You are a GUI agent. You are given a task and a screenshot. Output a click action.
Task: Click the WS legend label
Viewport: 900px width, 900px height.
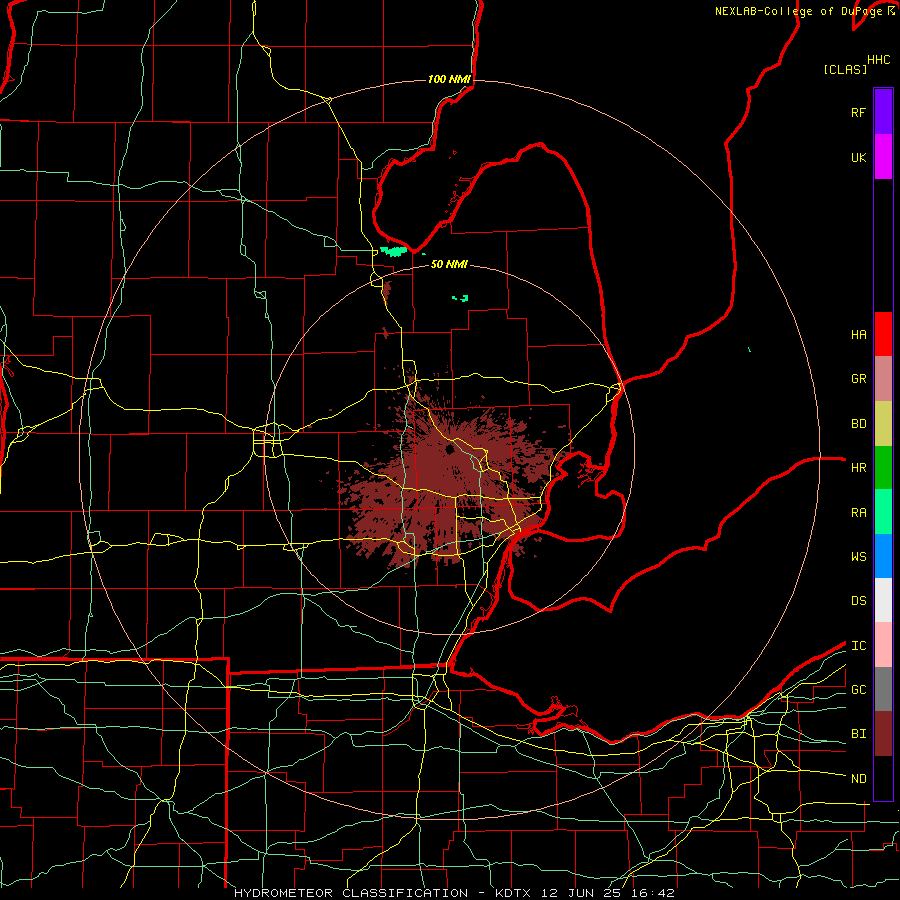tap(858, 557)
